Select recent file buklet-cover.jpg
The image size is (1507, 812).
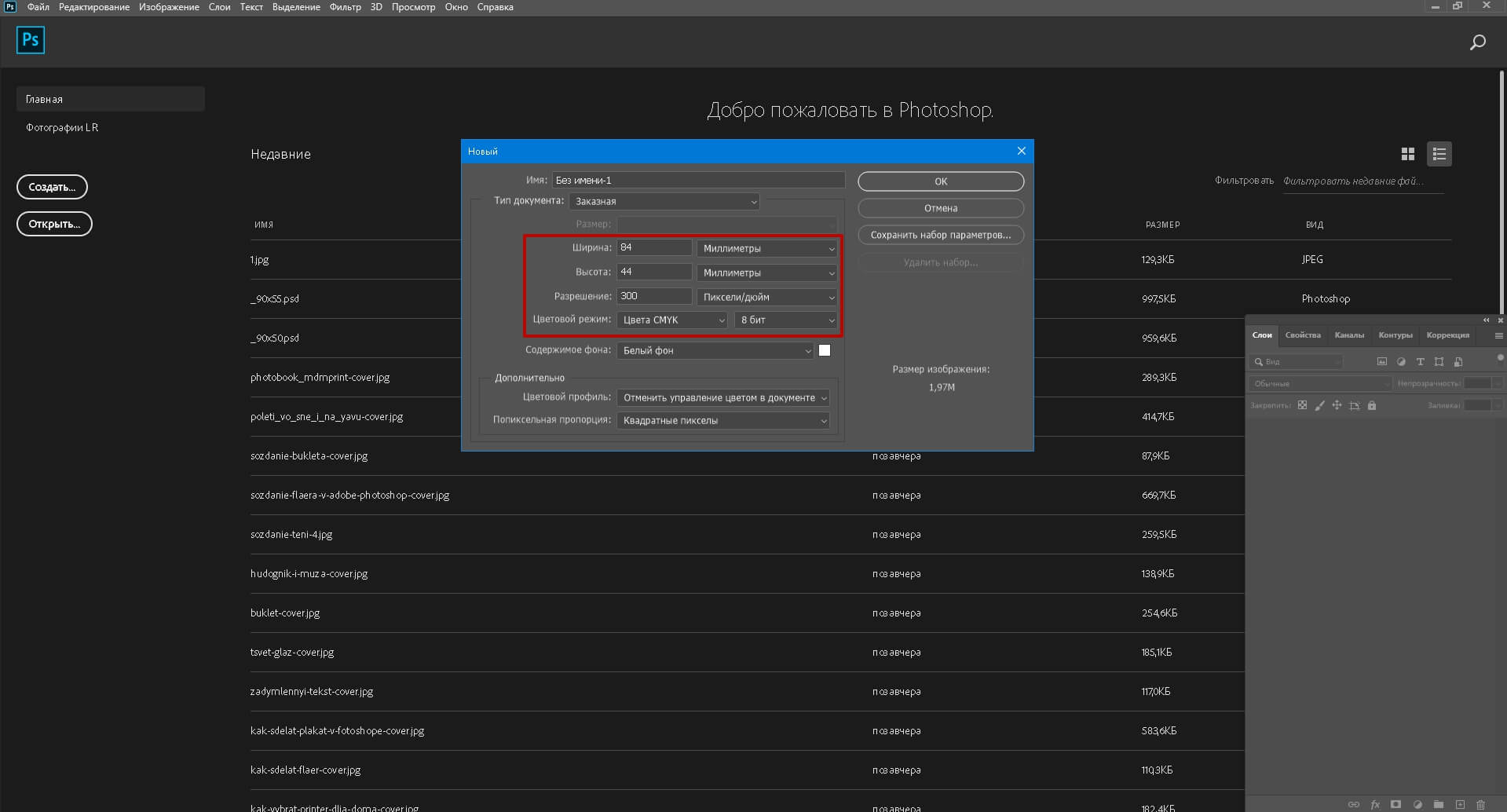[x=285, y=613]
